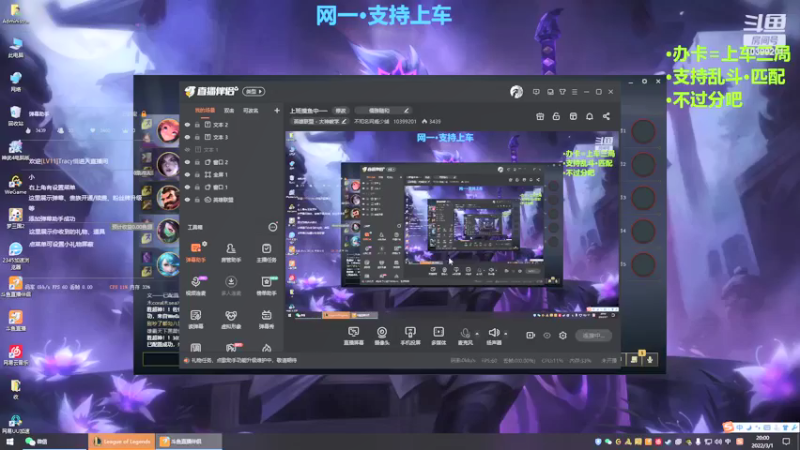The height and width of the screenshot is (450, 800).
Task: Expand the microphone options arrow
Action: click(477, 334)
